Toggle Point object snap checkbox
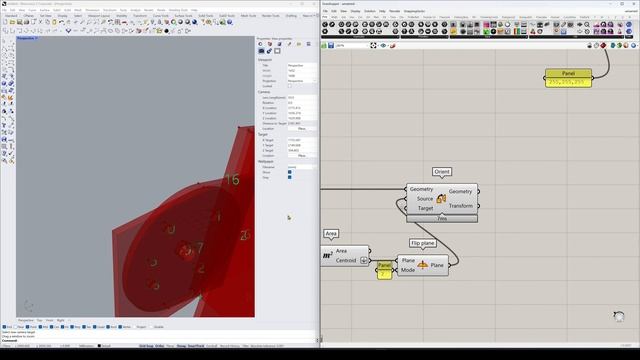 28,327
